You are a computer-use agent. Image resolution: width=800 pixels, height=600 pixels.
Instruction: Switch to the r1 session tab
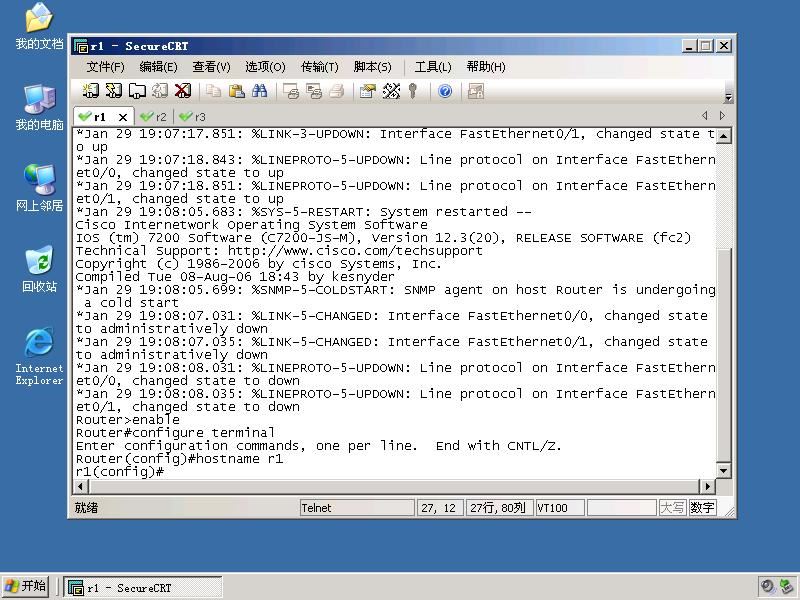(99, 117)
